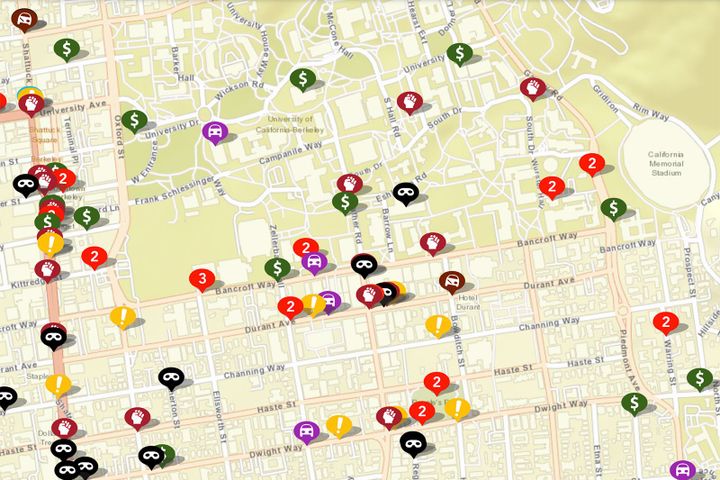The image size is (720, 480).
Task: Click the Oxford St label
Action: 119,136
